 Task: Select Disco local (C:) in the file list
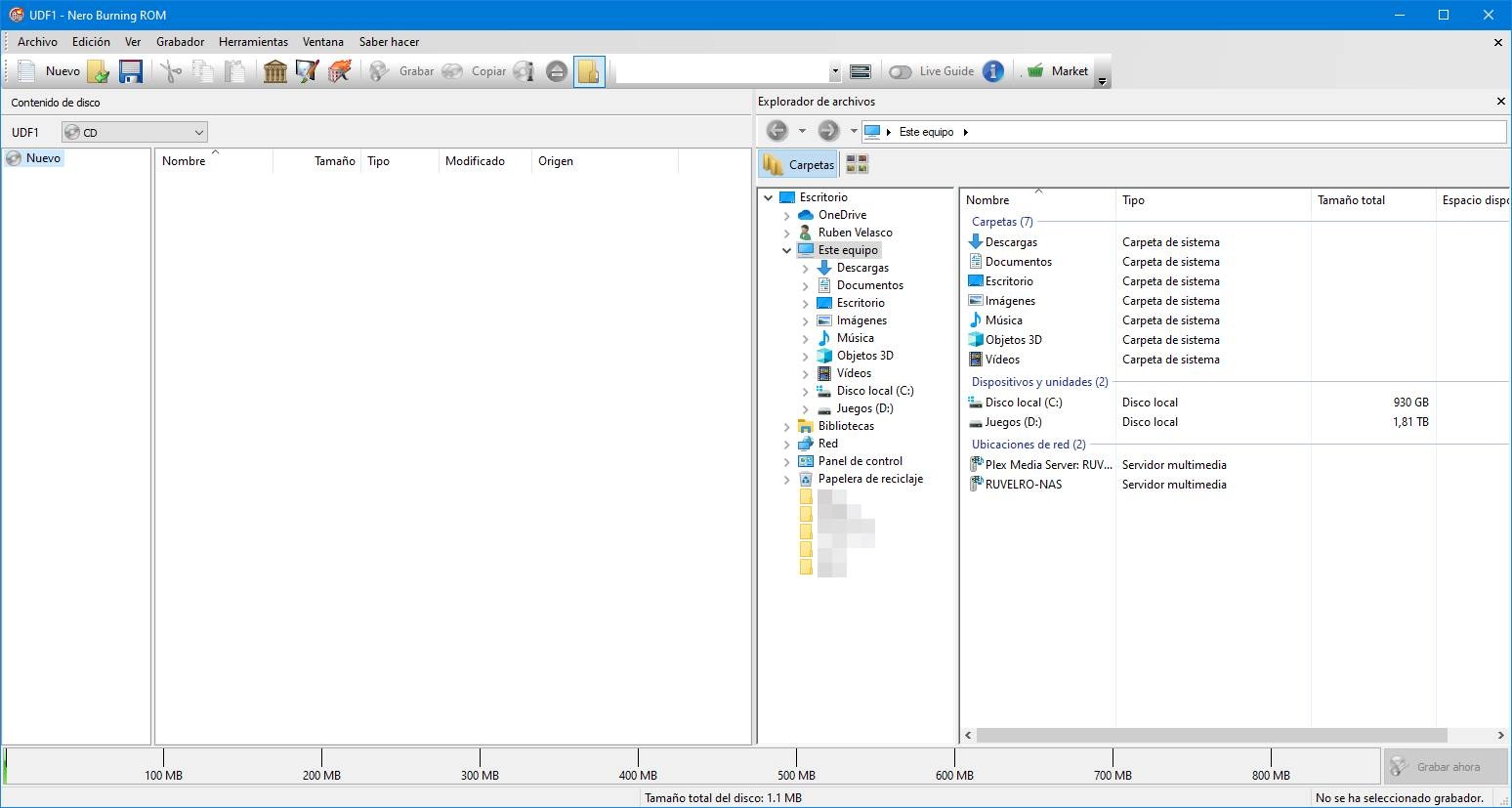[x=1015, y=403]
